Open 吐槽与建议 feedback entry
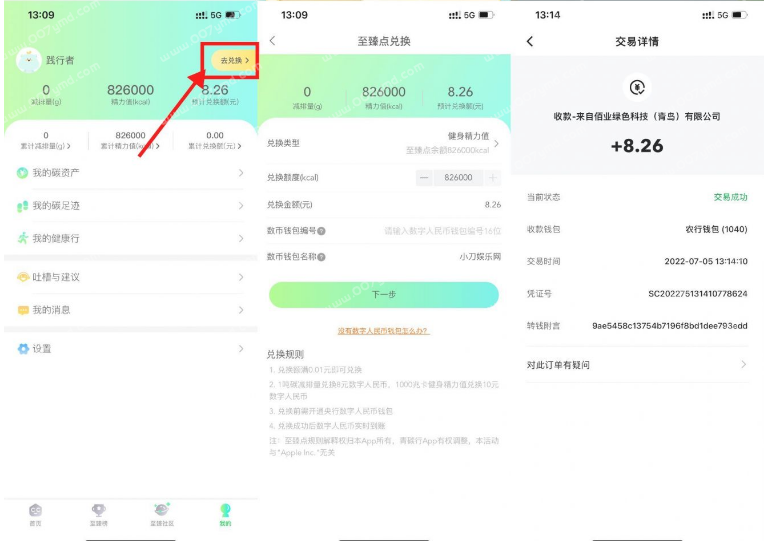Image resolution: width=767 pixels, height=541 pixels. coord(55,277)
